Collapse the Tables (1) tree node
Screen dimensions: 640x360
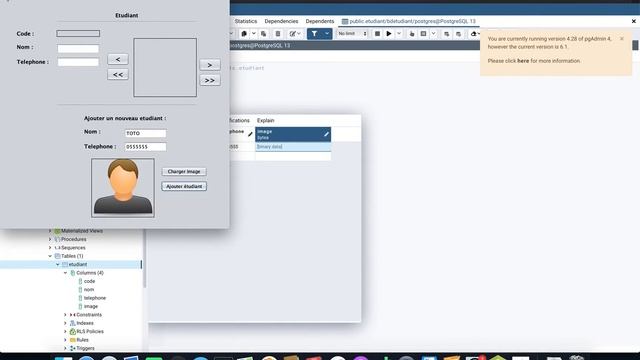(50, 256)
